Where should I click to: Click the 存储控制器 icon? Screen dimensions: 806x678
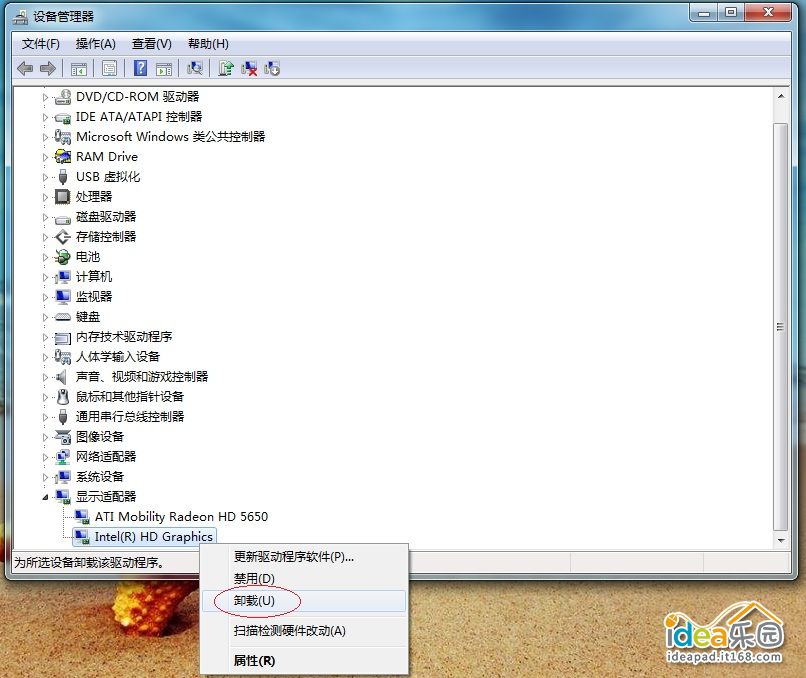(63, 236)
